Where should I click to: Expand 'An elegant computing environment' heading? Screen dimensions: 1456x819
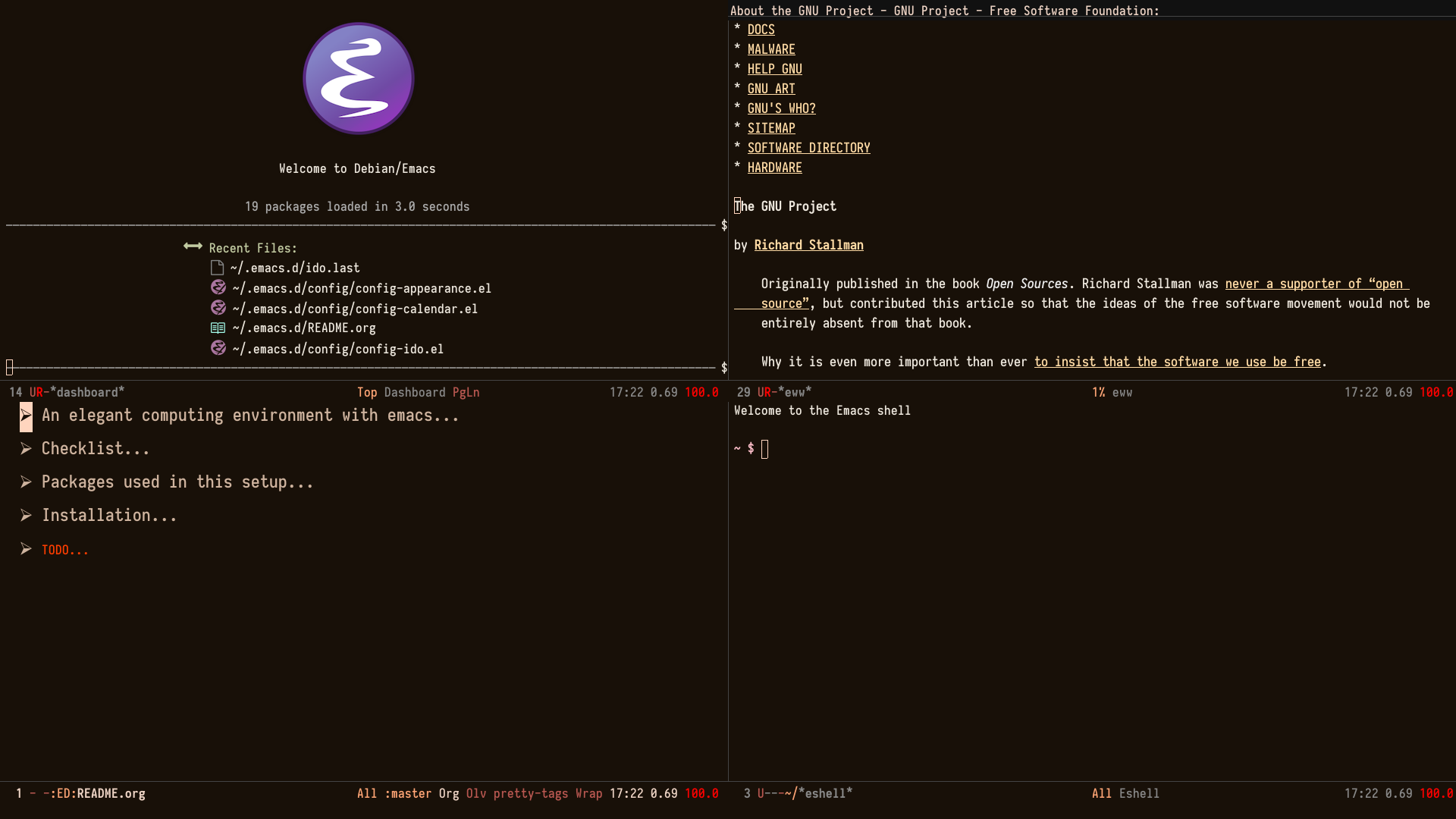(26, 416)
